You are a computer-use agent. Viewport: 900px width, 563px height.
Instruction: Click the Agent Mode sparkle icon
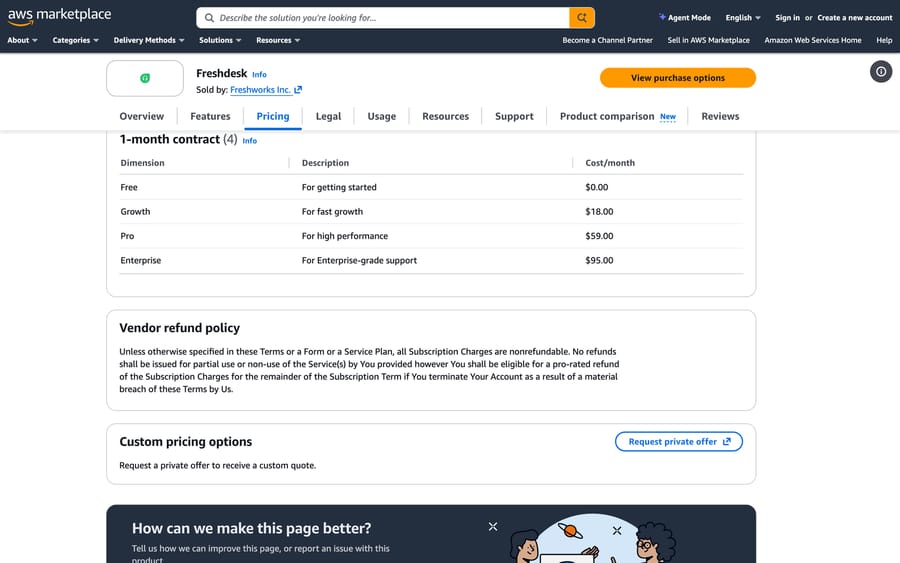point(662,17)
